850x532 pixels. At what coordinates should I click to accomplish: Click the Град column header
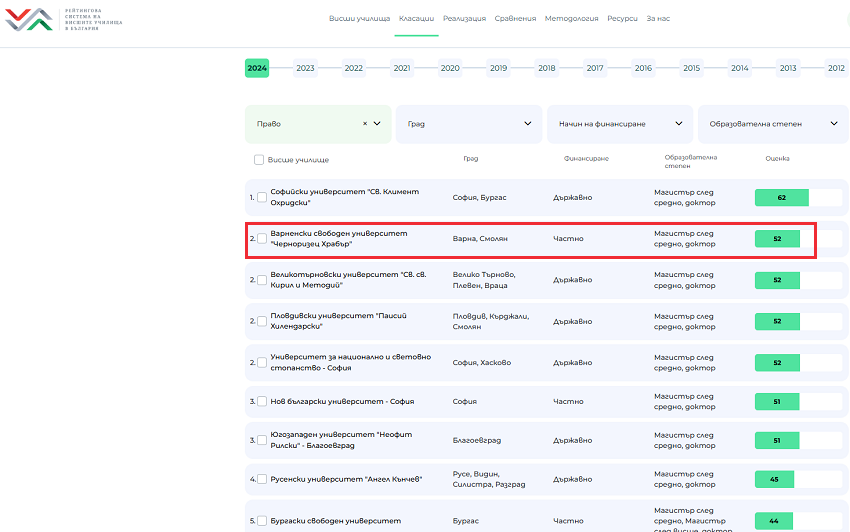coord(471,158)
